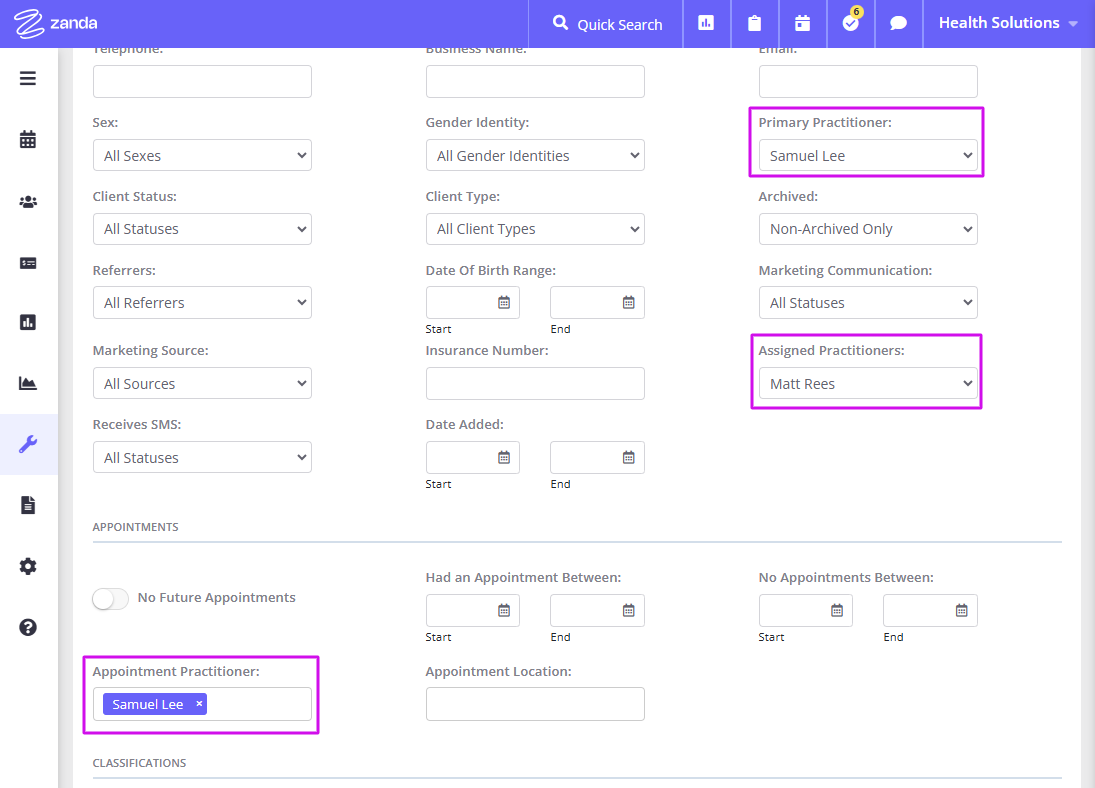This screenshot has width=1095, height=788.
Task: Open the Zanda logo in the top bar
Action: pos(57,23)
